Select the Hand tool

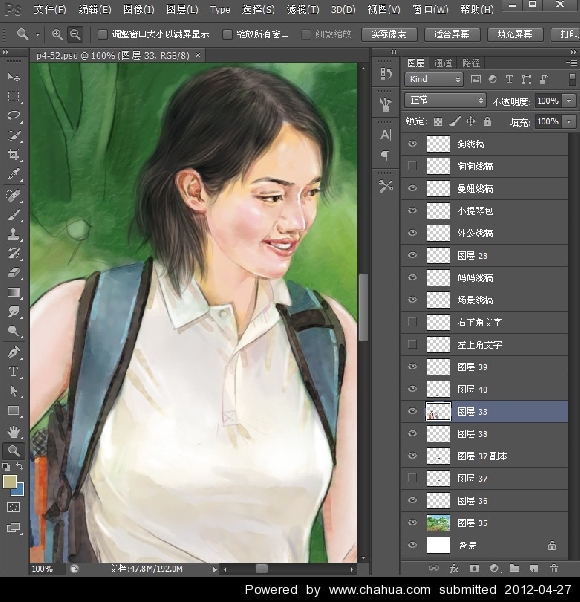13,432
